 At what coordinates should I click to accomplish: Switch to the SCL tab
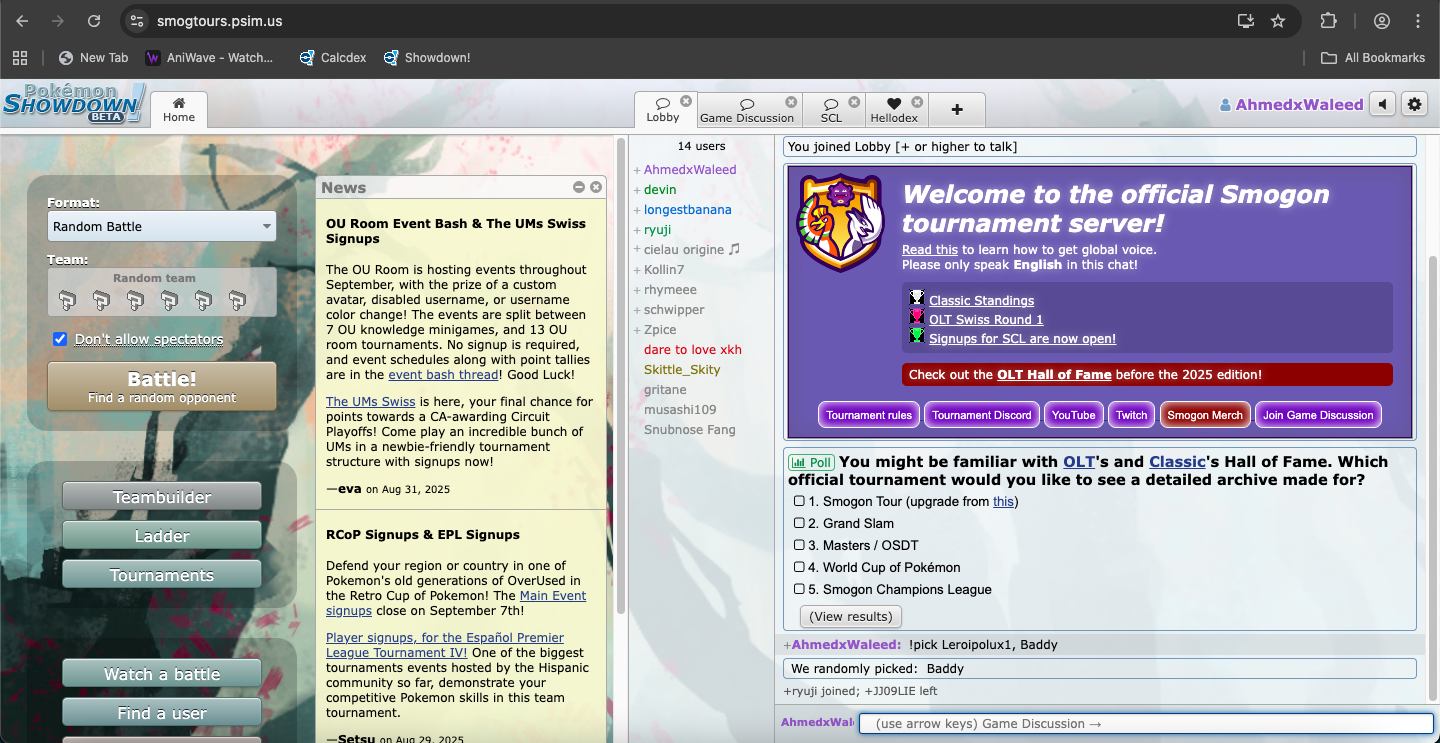click(832, 110)
